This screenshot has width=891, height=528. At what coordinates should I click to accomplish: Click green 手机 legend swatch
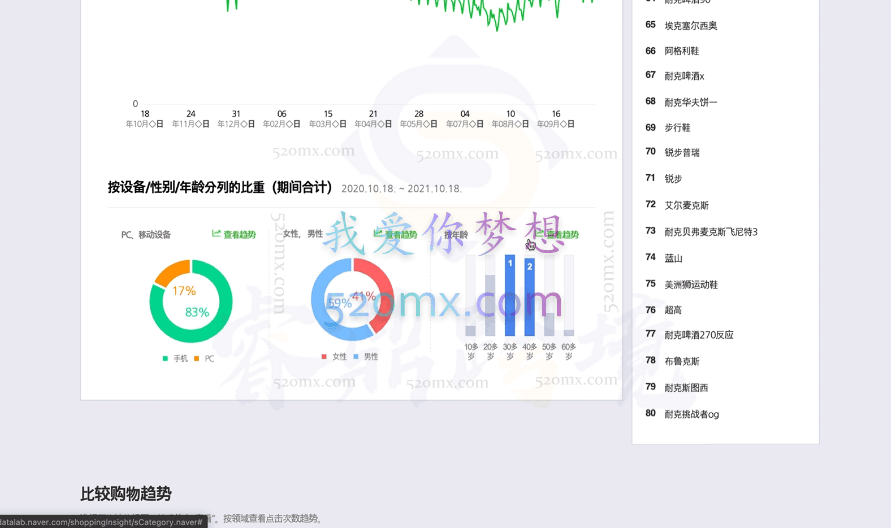(165, 359)
